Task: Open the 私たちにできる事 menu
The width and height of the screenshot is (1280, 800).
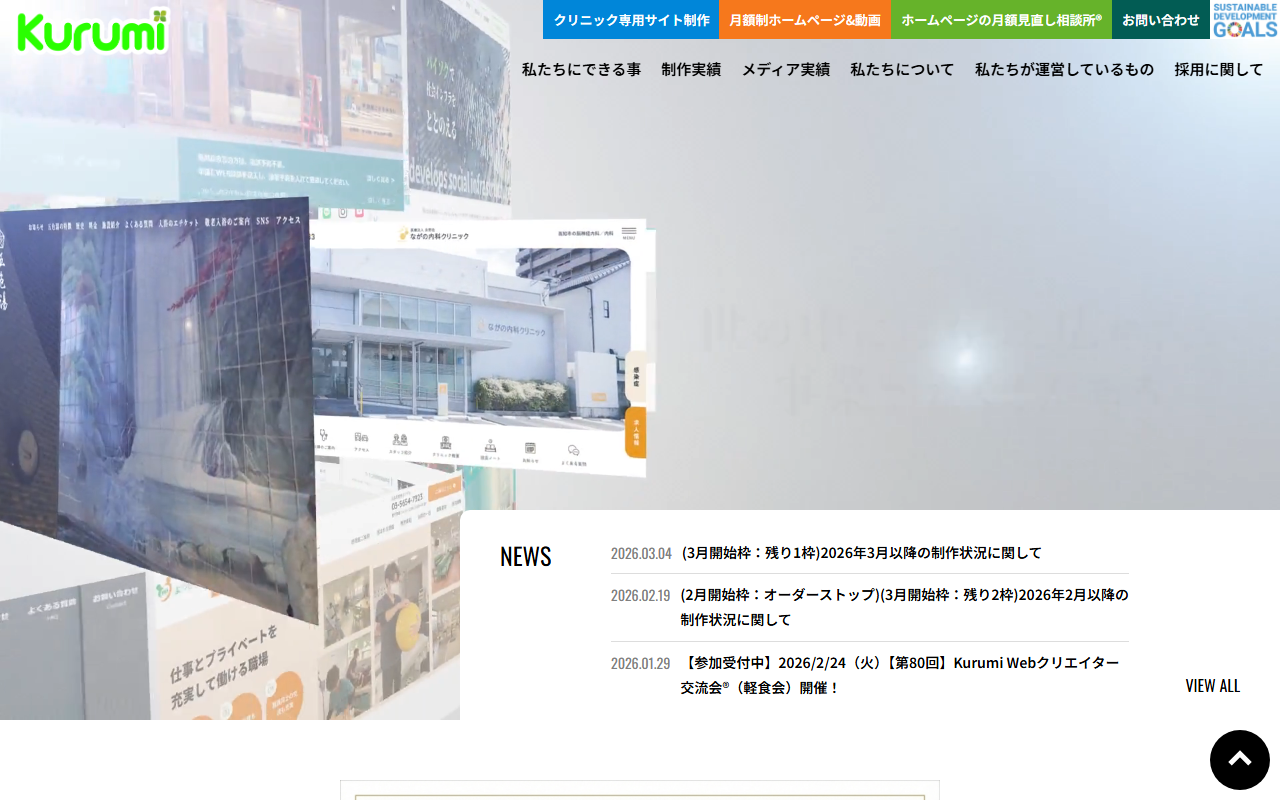Action: point(581,69)
